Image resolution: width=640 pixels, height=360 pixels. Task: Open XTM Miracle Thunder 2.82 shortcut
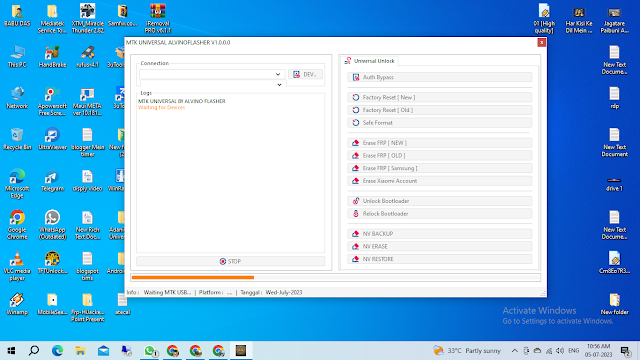[x=87, y=19]
